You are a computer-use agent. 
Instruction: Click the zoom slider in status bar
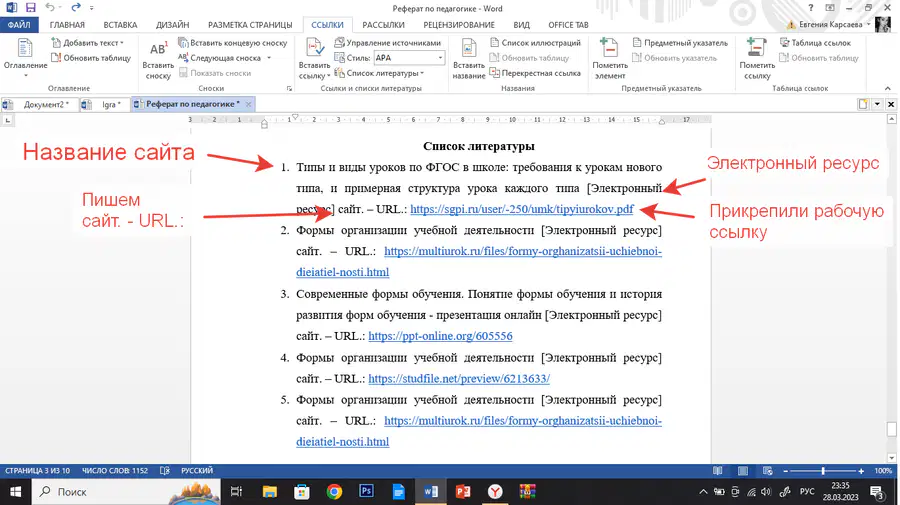pyautogui.click(x=823, y=471)
